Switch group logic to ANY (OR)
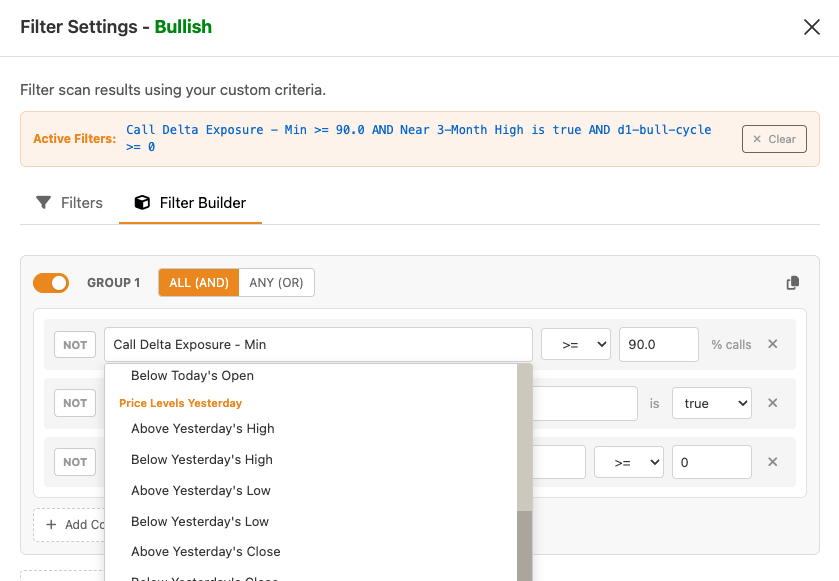The image size is (839, 581). pos(276,283)
